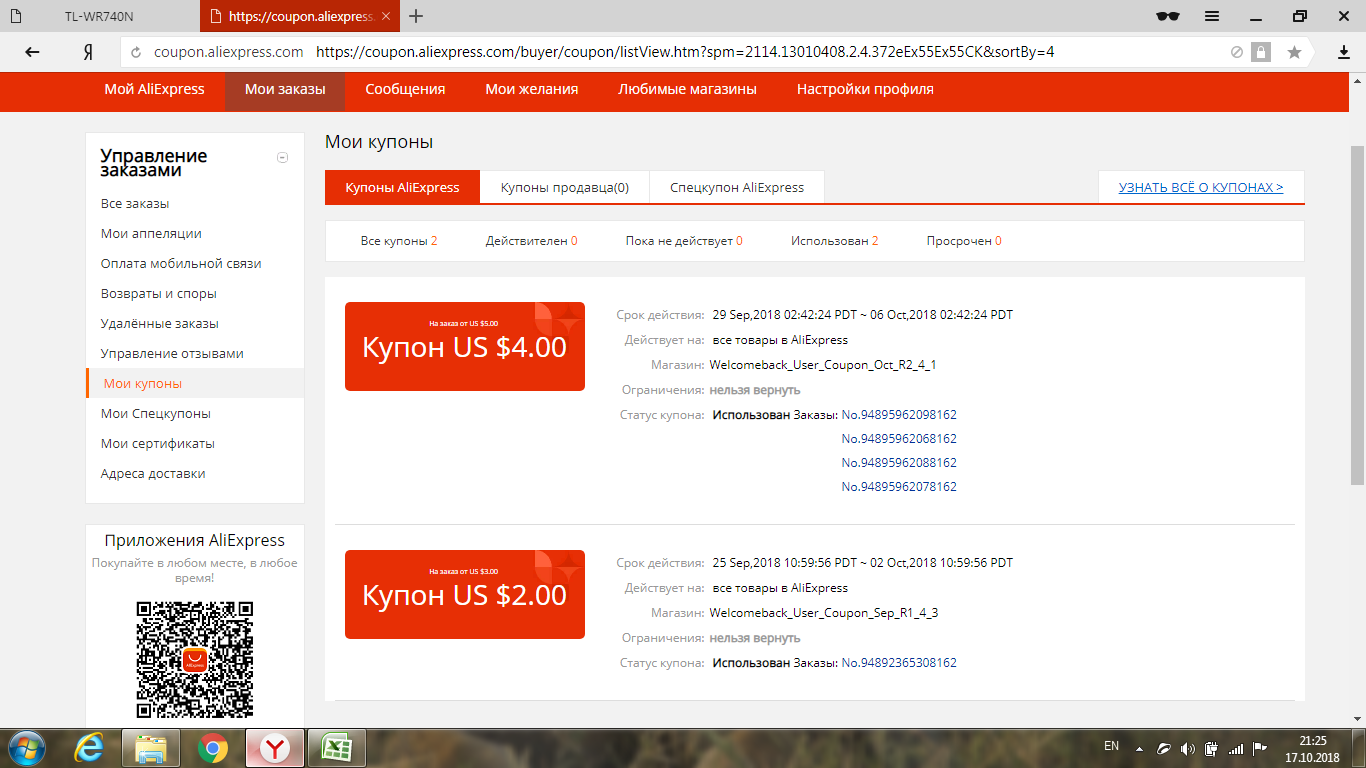Launch Internet Explorer from the taskbar
Image resolution: width=1366 pixels, height=768 pixels.
pos(90,747)
